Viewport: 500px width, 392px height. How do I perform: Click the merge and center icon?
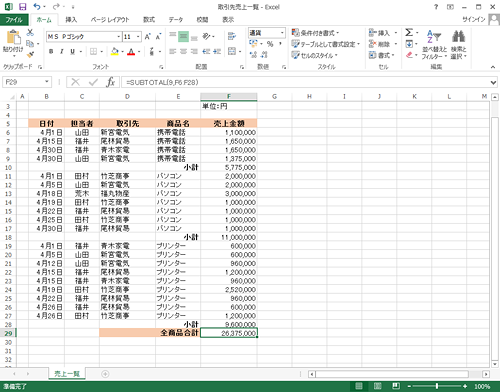click(232, 51)
